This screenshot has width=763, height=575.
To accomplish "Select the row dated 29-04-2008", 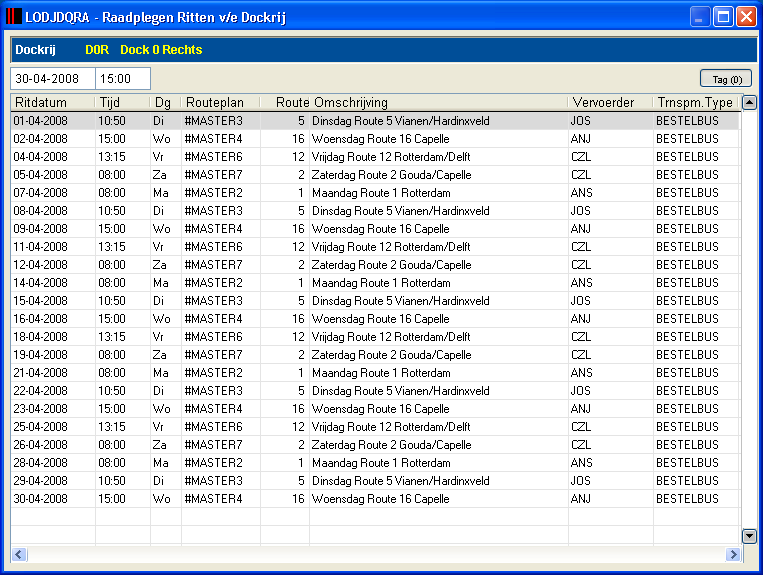I will pos(375,481).
